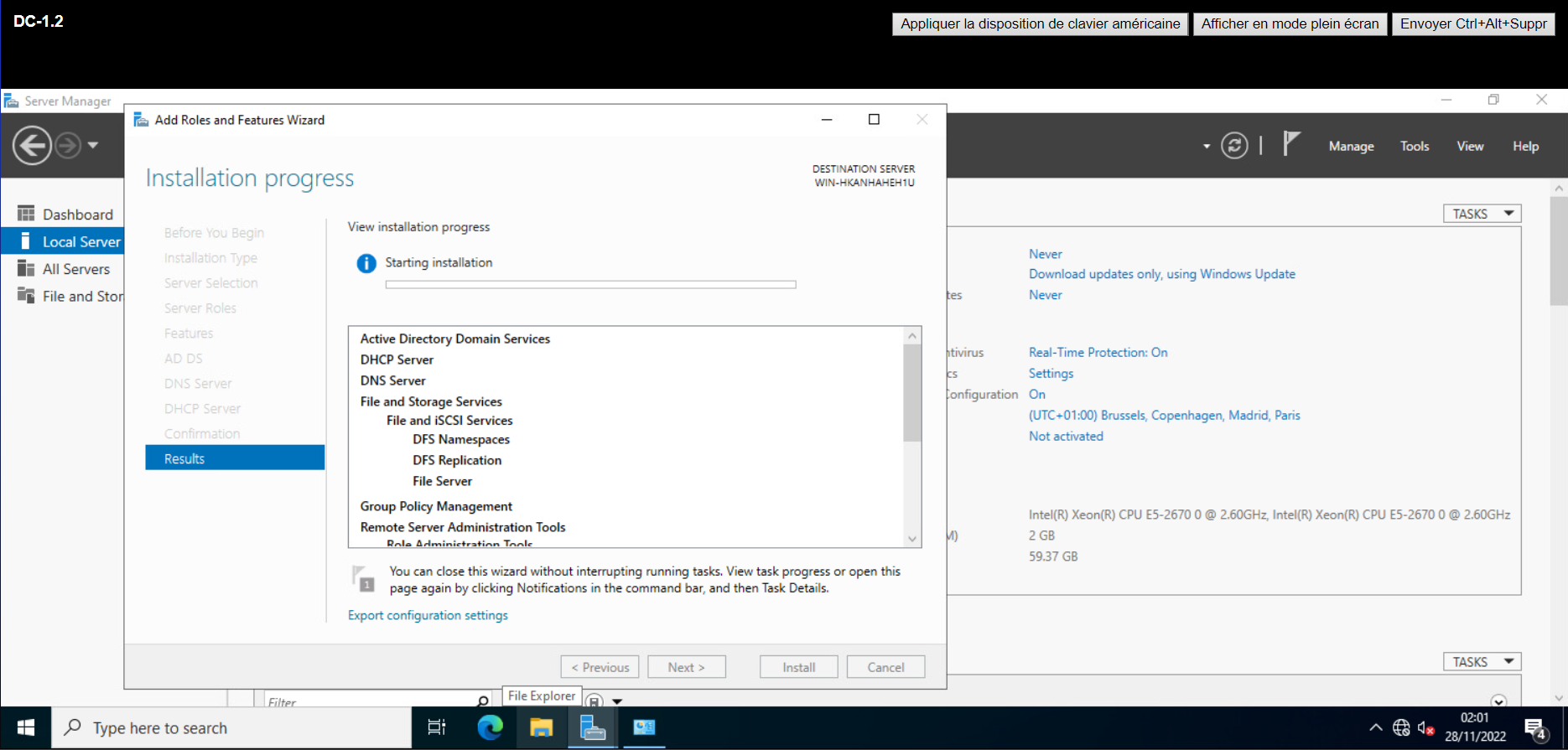This screenshot has height=750, width=1568.
Task: Click 'Afficher en mode plein écran' button
Action: pos(1290,23)
